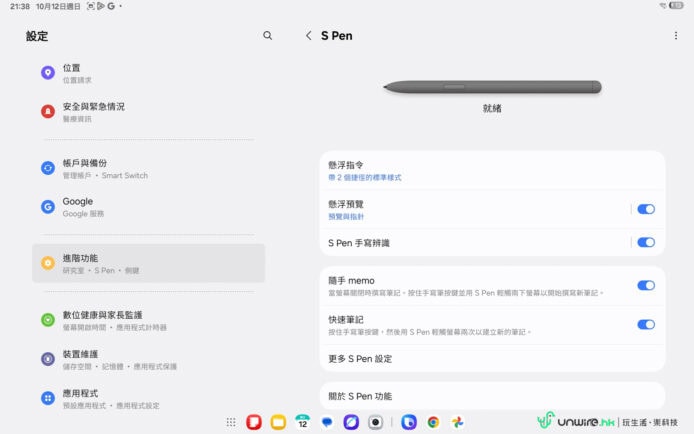Turn off the 隨手 memo switch
The image size is (694, 434).
click(646, 285)
